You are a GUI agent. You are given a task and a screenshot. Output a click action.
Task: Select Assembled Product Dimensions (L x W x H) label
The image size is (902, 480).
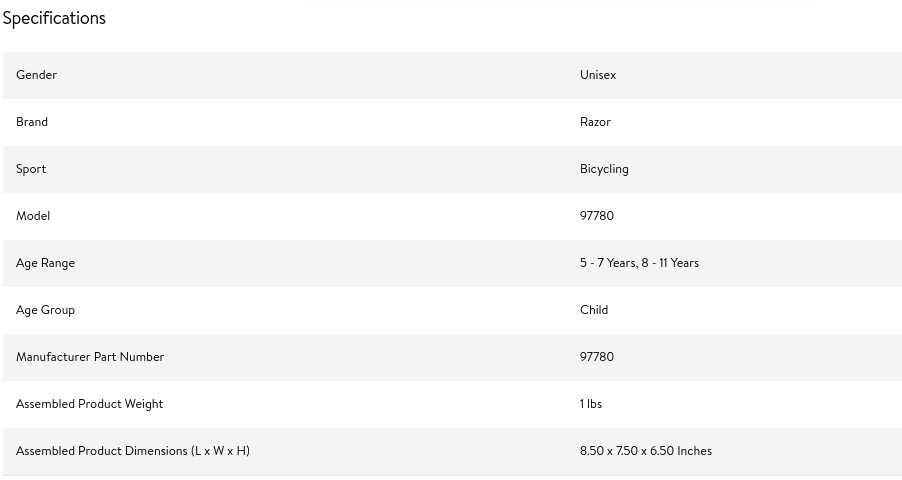click(132, 451)
